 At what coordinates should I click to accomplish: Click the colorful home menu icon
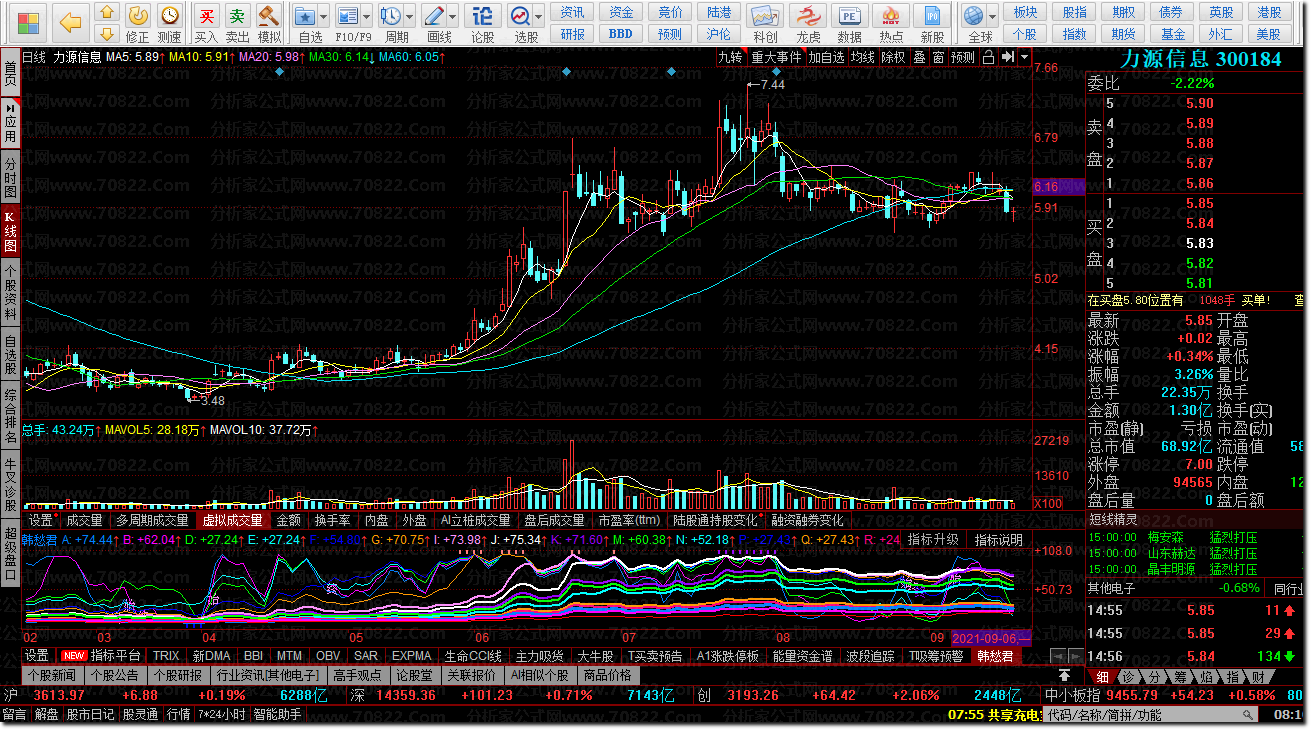coord(30,22)
